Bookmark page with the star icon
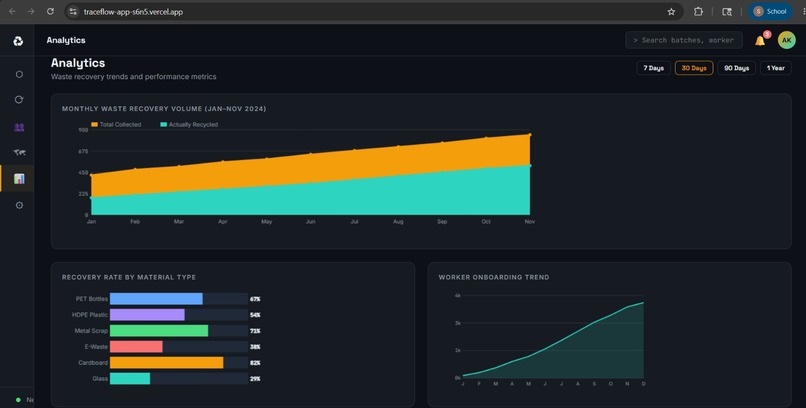This screenshot has height=408, width=806. point(671,11)
